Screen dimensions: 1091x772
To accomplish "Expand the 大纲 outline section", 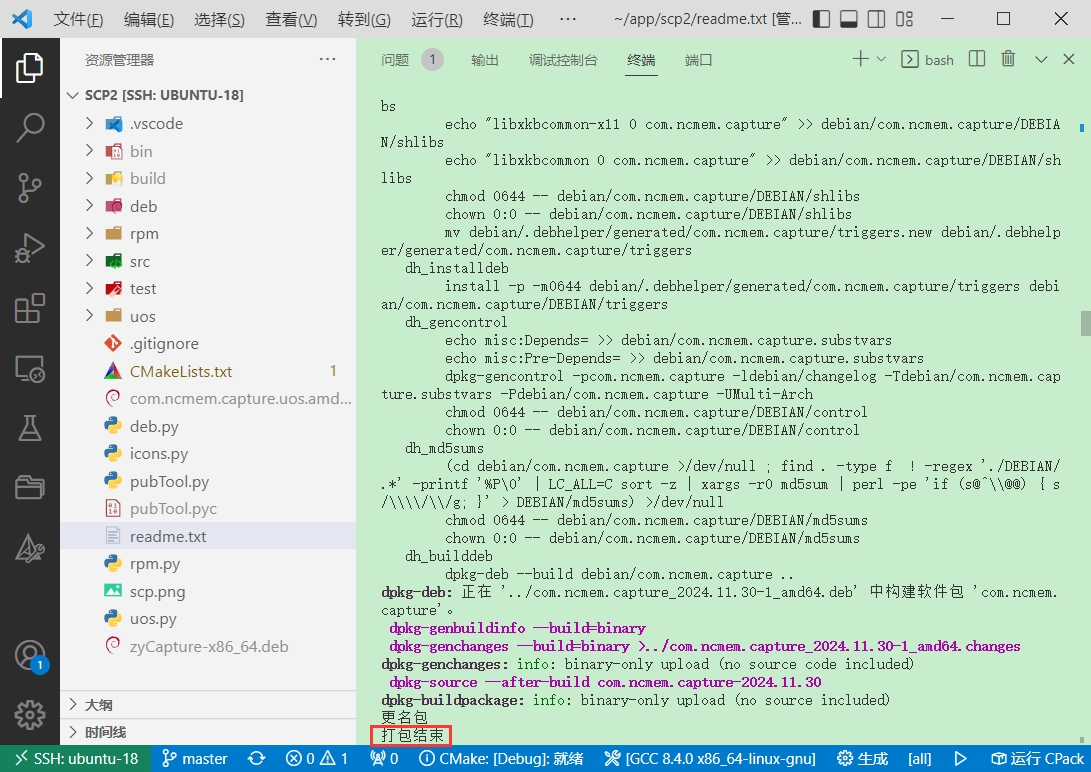I will pos(98,704).
